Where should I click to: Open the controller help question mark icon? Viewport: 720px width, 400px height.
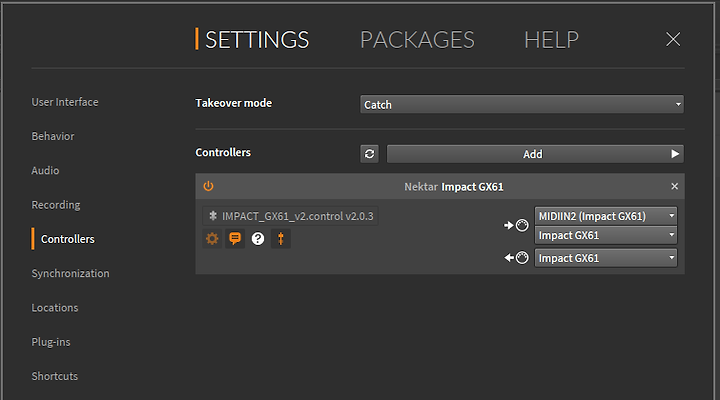[258, 239]
